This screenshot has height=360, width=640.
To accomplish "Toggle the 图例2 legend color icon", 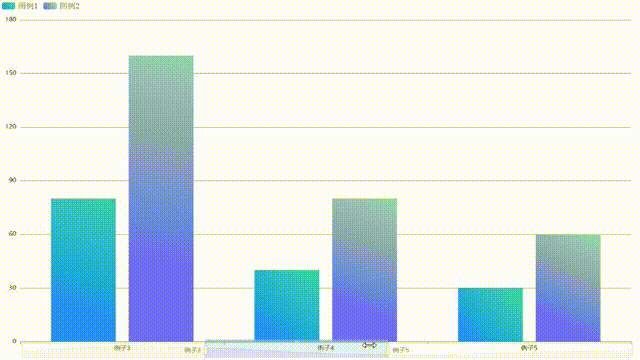I will (x=50, y=6).
